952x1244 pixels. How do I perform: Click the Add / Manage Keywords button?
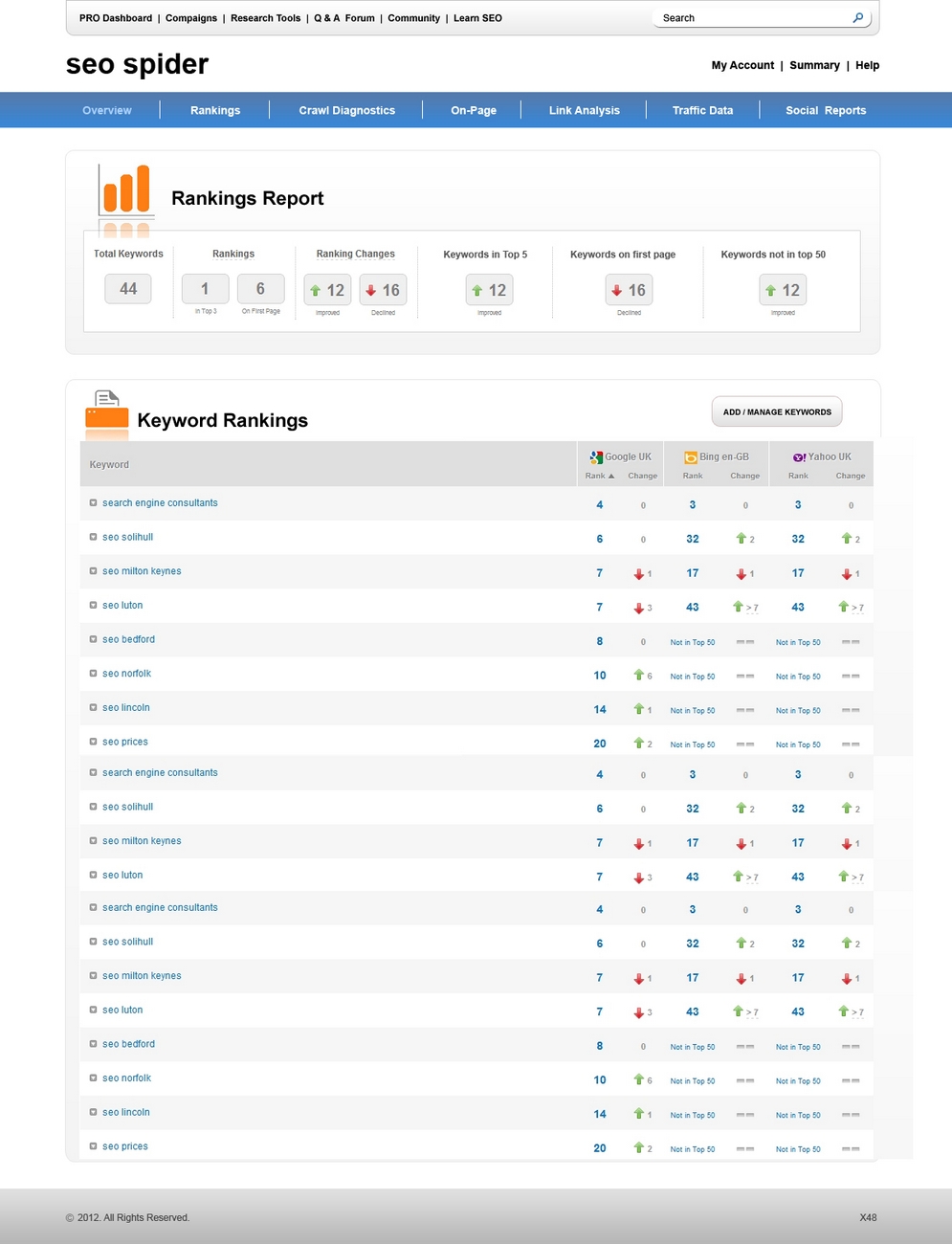[777, 411]
